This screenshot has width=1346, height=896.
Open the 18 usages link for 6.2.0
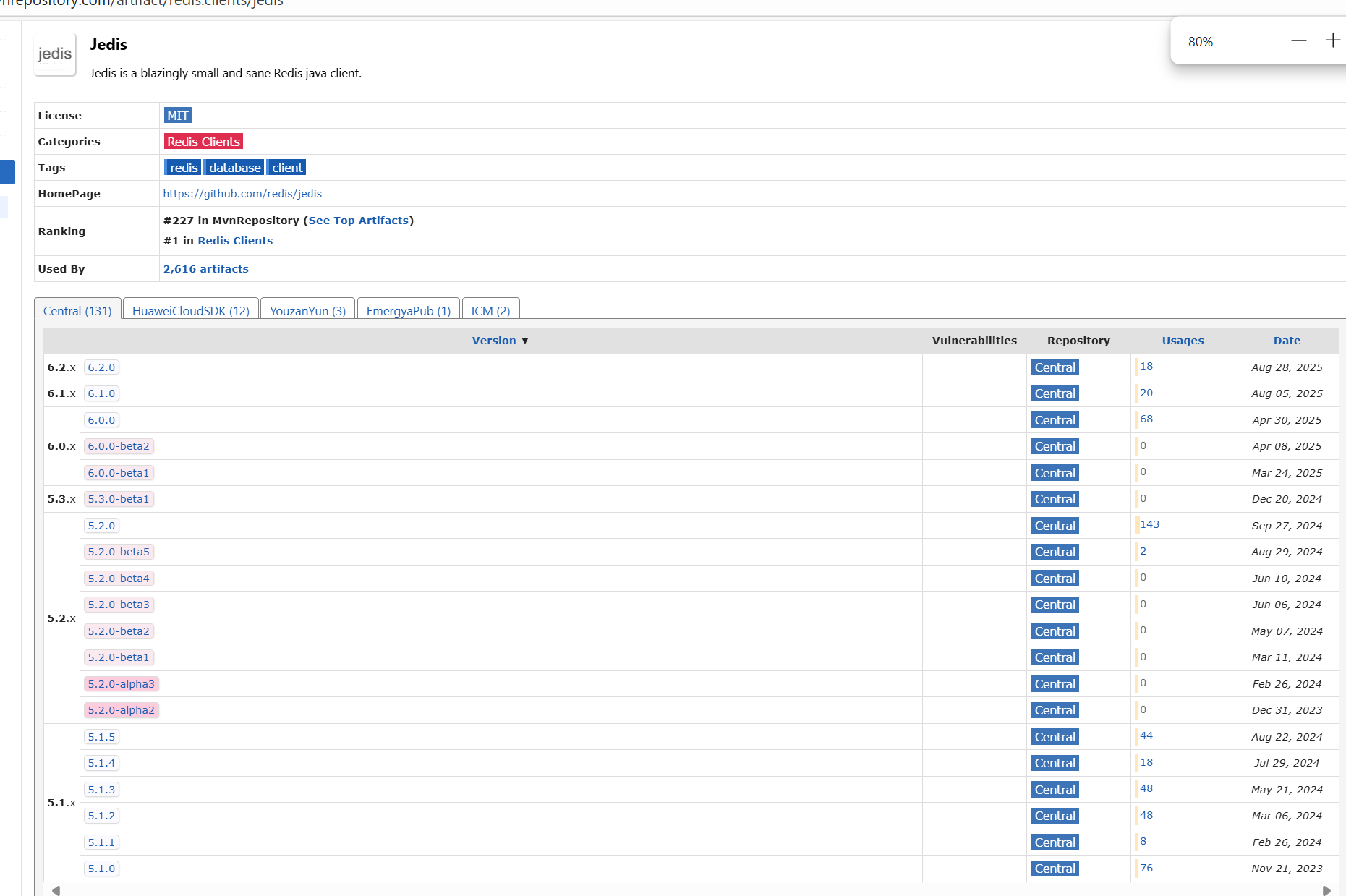1146,366
